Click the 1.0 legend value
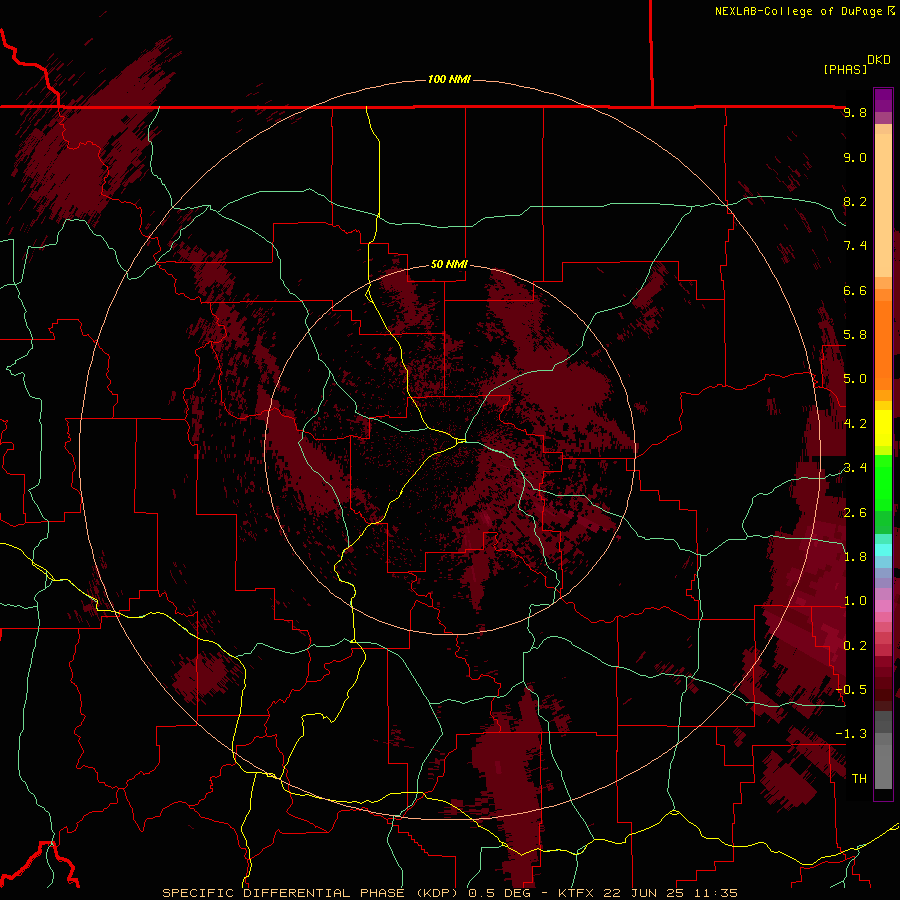This screenshot has width=900, height=900. point(855,601)
